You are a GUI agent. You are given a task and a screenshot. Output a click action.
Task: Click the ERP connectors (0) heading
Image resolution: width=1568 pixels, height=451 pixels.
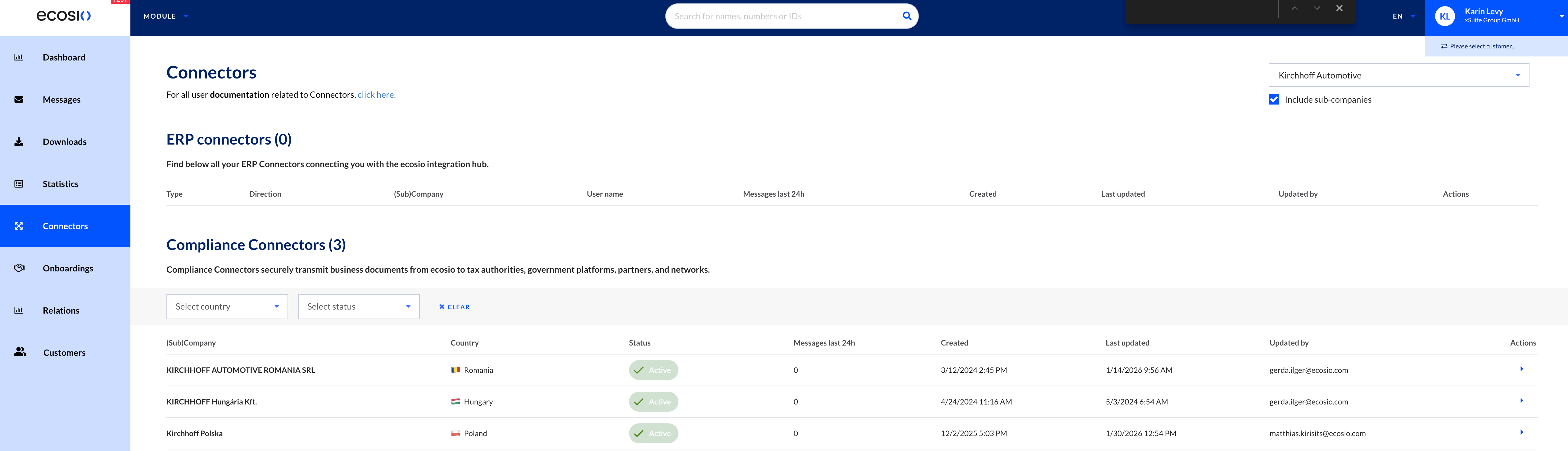pos(229,139)
